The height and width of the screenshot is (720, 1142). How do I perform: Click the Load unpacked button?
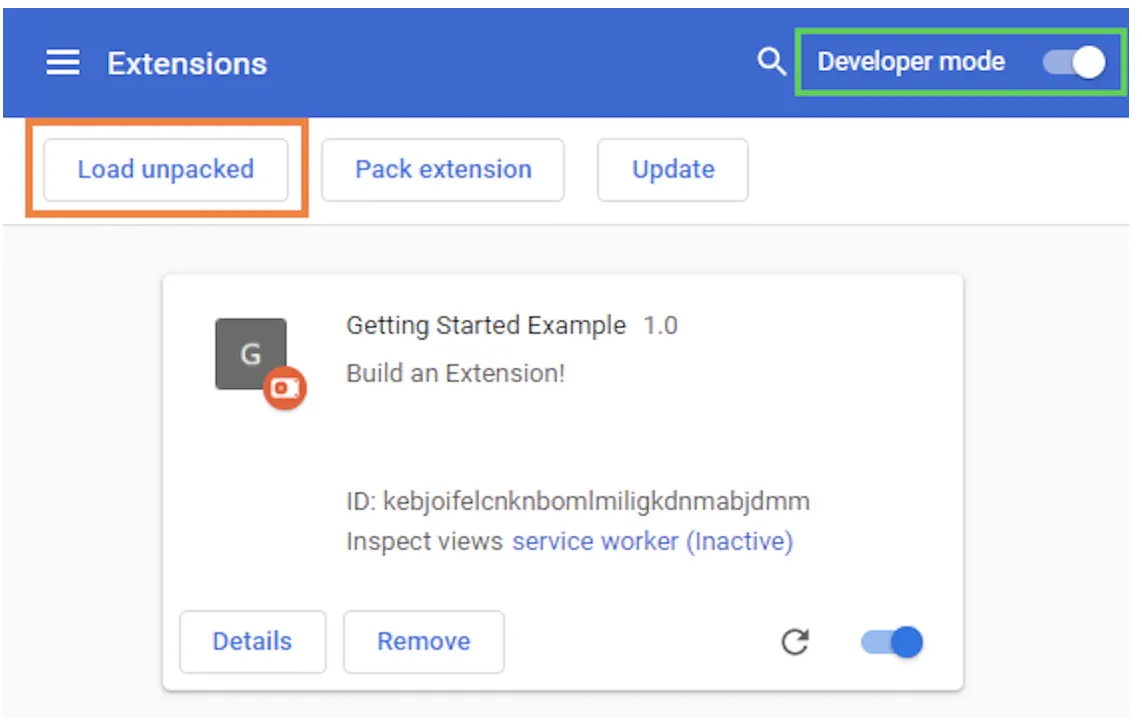(x=166, y=169)
